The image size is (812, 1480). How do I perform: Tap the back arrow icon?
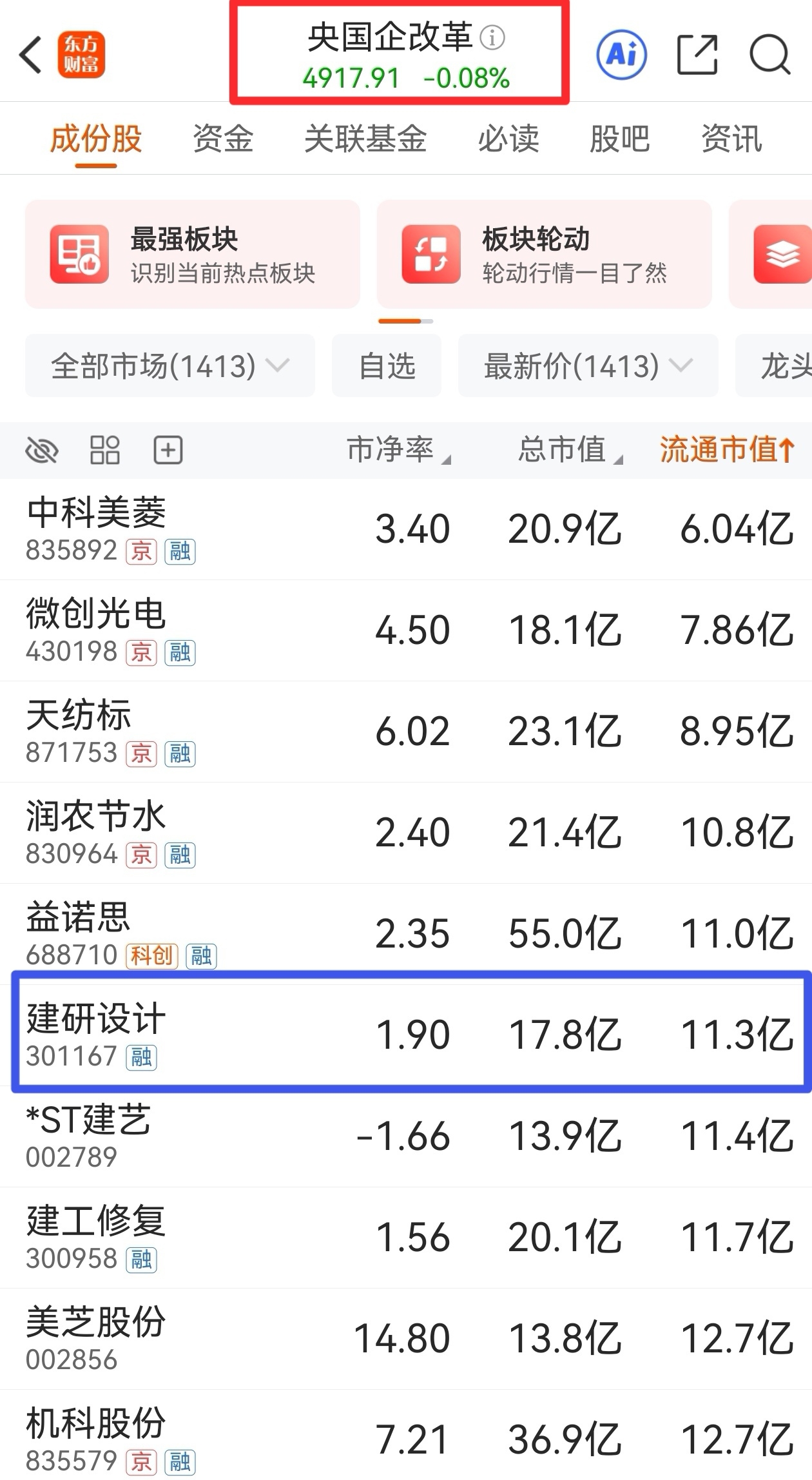click(x=31, y=55)
